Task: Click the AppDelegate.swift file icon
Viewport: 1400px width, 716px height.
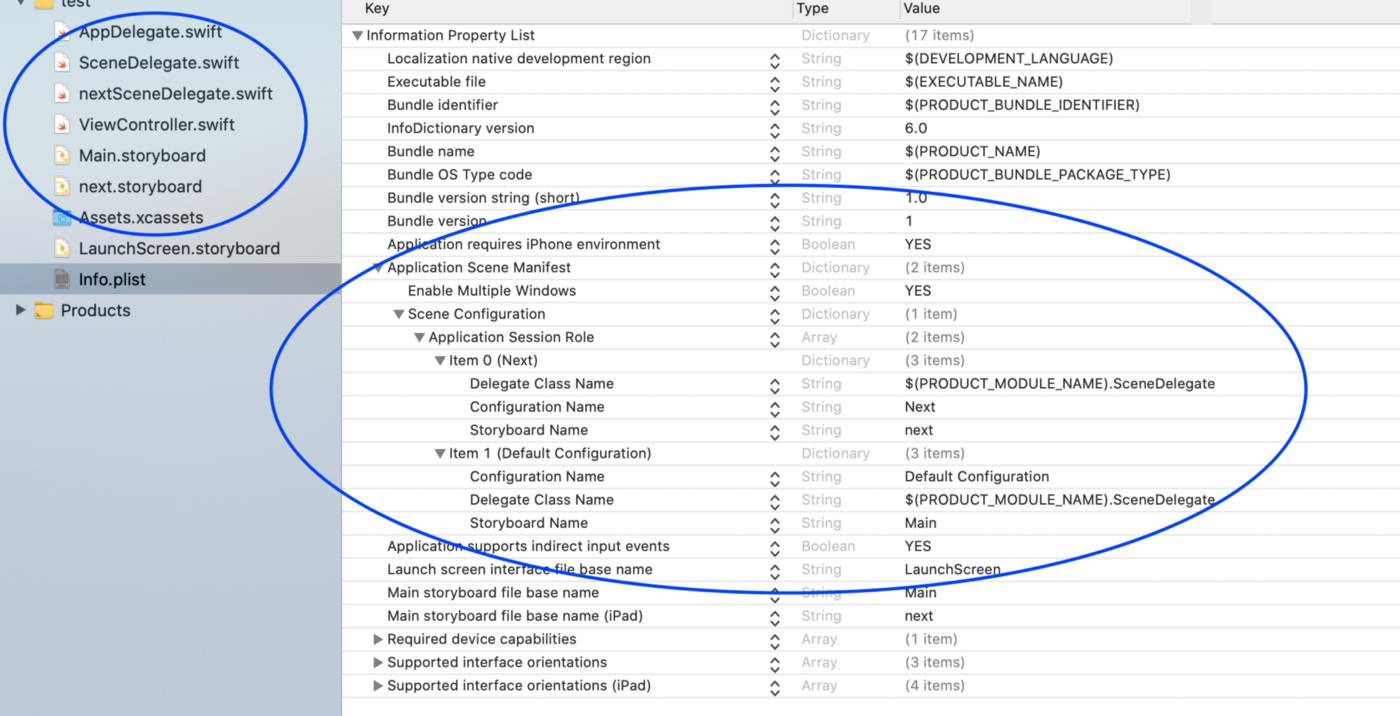Action: 62,32
